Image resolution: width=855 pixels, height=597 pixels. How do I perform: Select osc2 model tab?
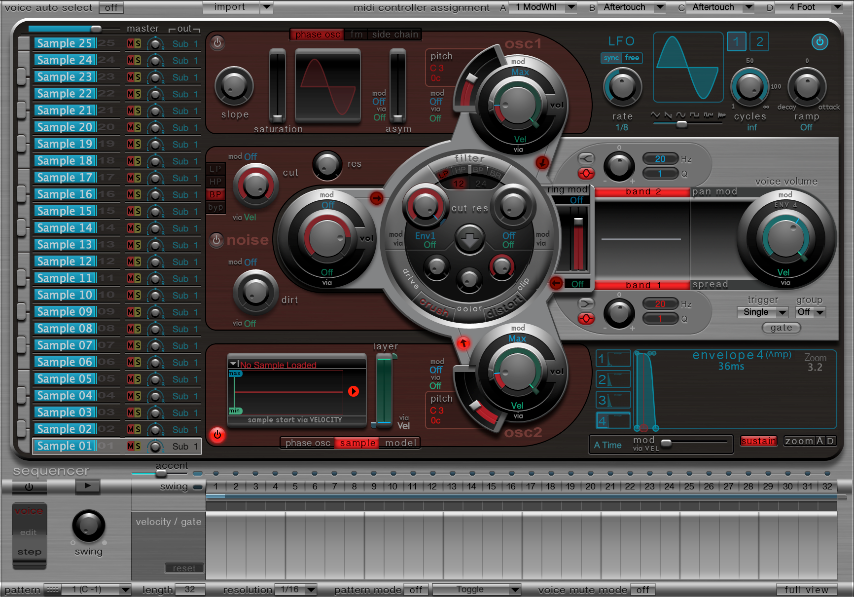[x=401, y=443]
